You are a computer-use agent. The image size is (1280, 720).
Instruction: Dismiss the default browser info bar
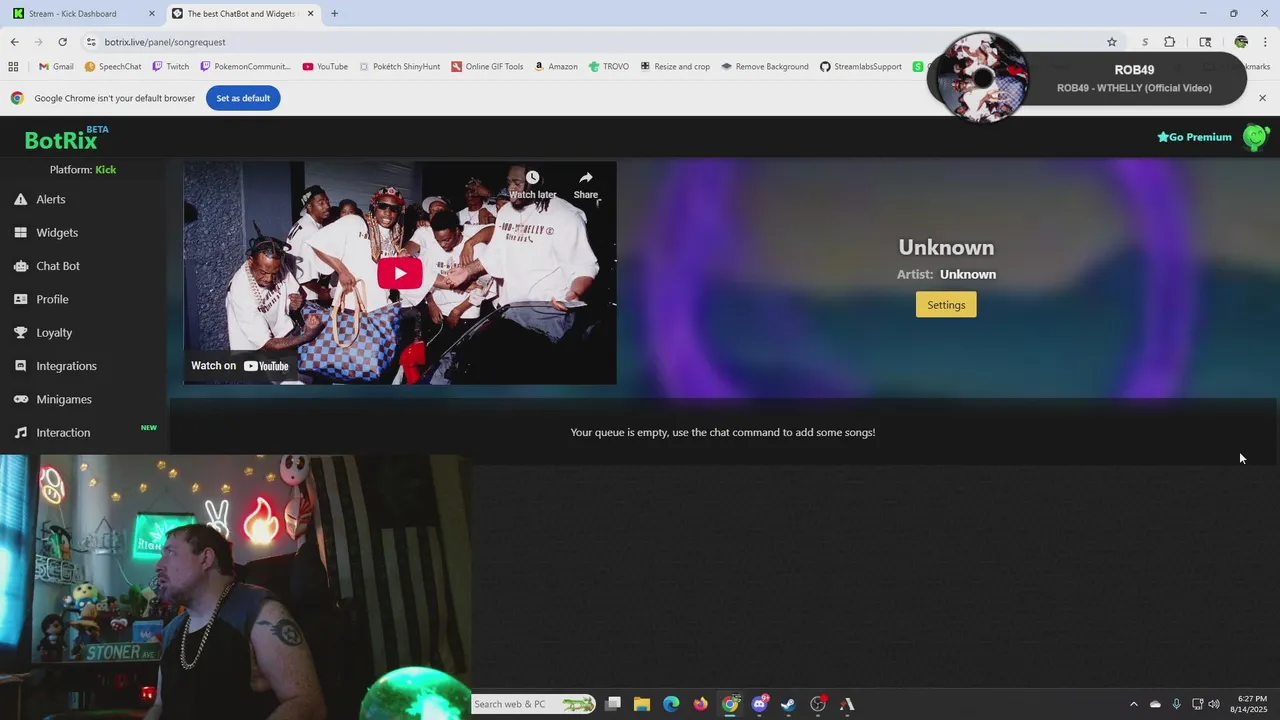tap(1262, 98)
